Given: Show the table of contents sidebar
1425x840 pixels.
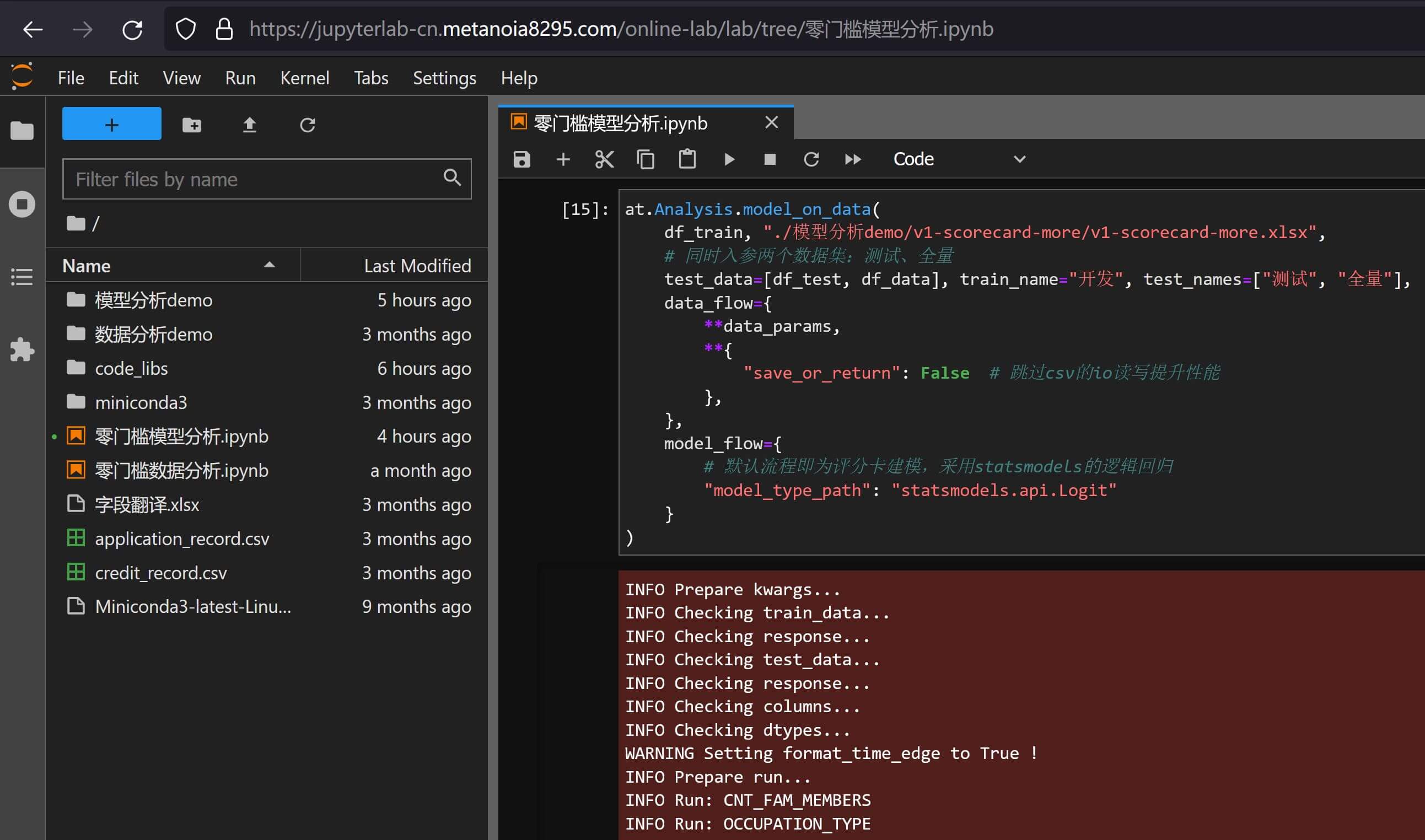Looking at the screenshot, I should coord(22,277).
